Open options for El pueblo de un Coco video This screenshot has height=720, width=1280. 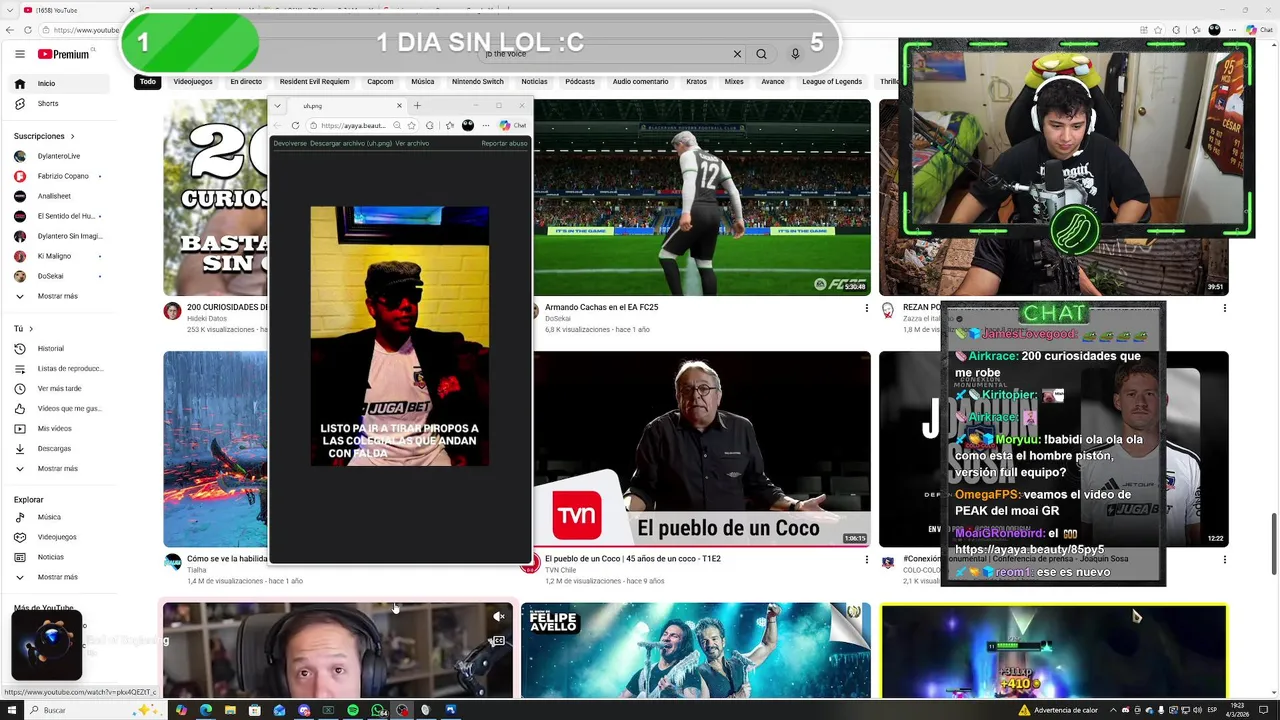(x=866, y=560)
